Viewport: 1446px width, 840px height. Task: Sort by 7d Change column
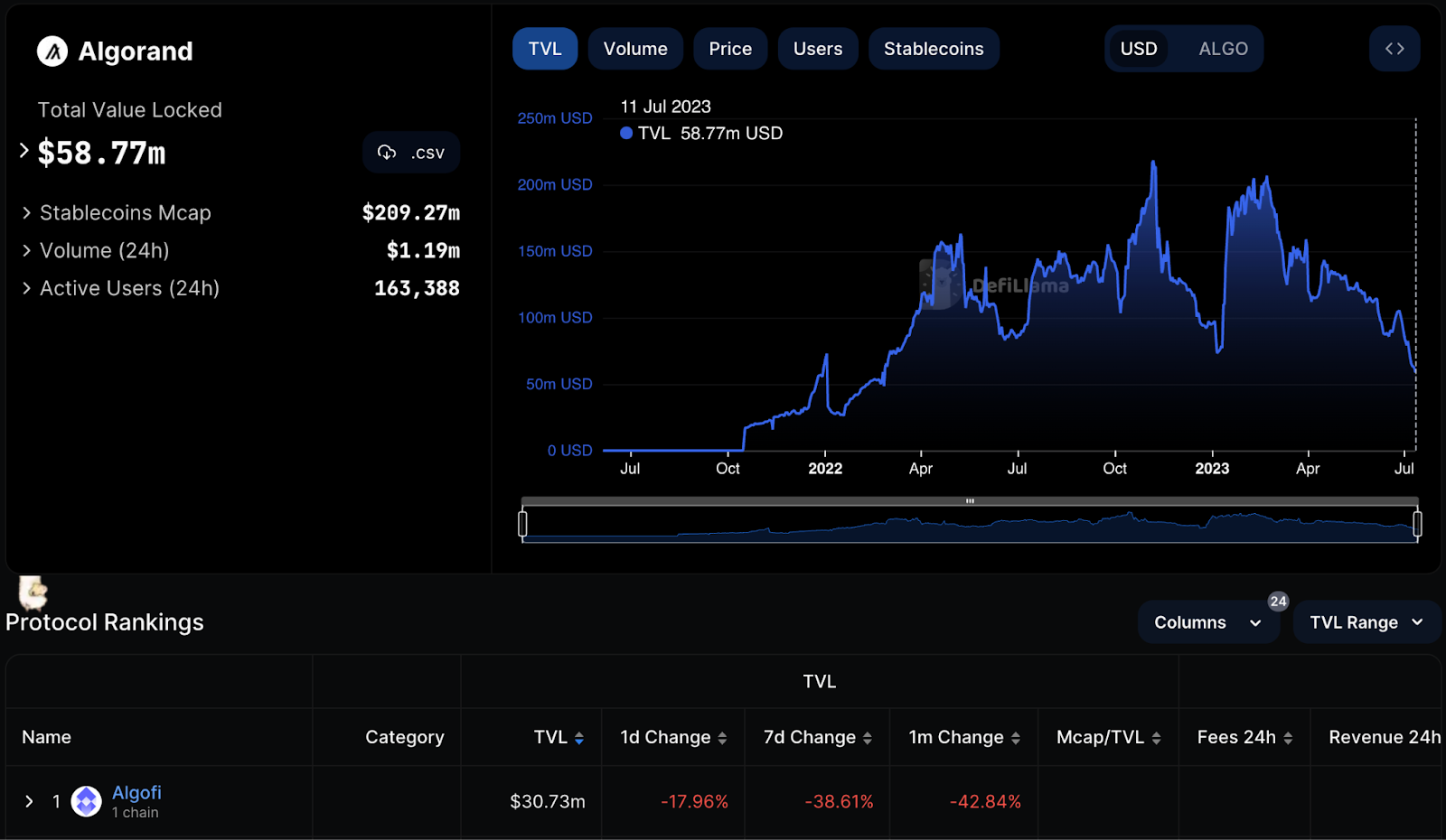[818, 738]
